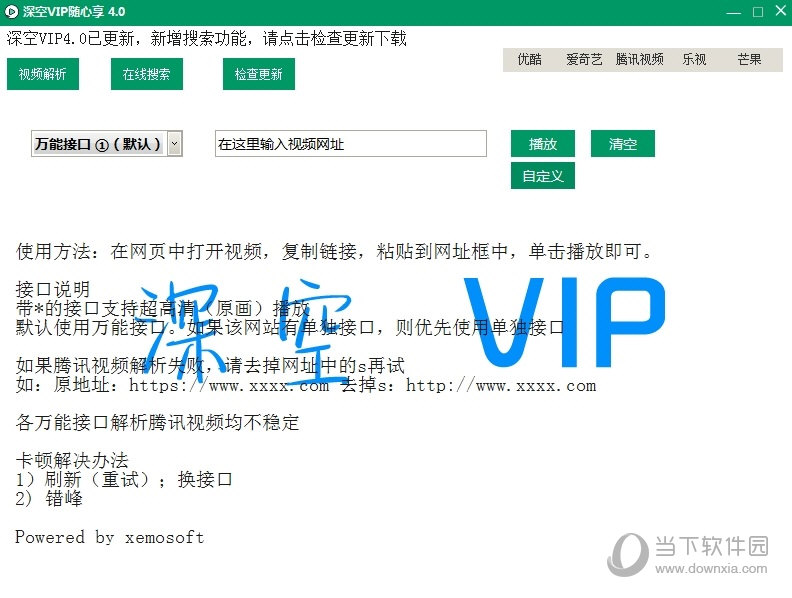The height and width of the screenshot is (598, 792).
Task: Open the 视频解析 section
Action: (43, 74)
